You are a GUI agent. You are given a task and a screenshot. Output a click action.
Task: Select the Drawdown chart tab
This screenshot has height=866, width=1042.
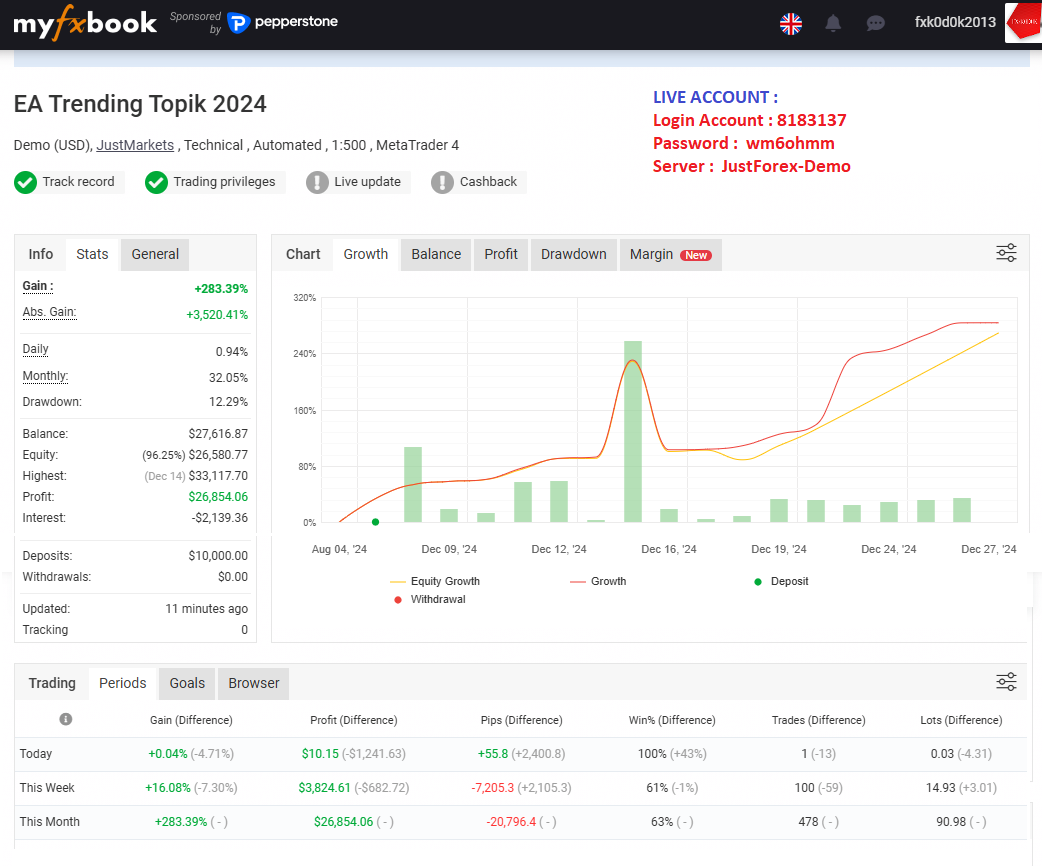click(573, 255)
